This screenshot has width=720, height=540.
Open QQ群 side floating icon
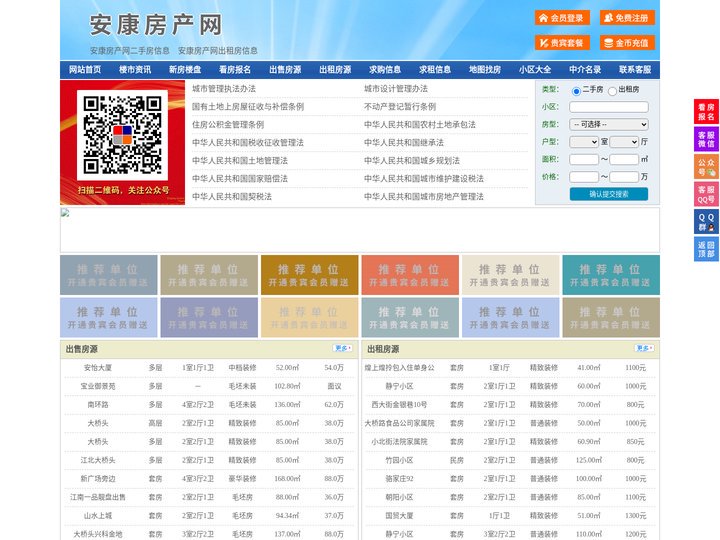[x=706, y=222]
